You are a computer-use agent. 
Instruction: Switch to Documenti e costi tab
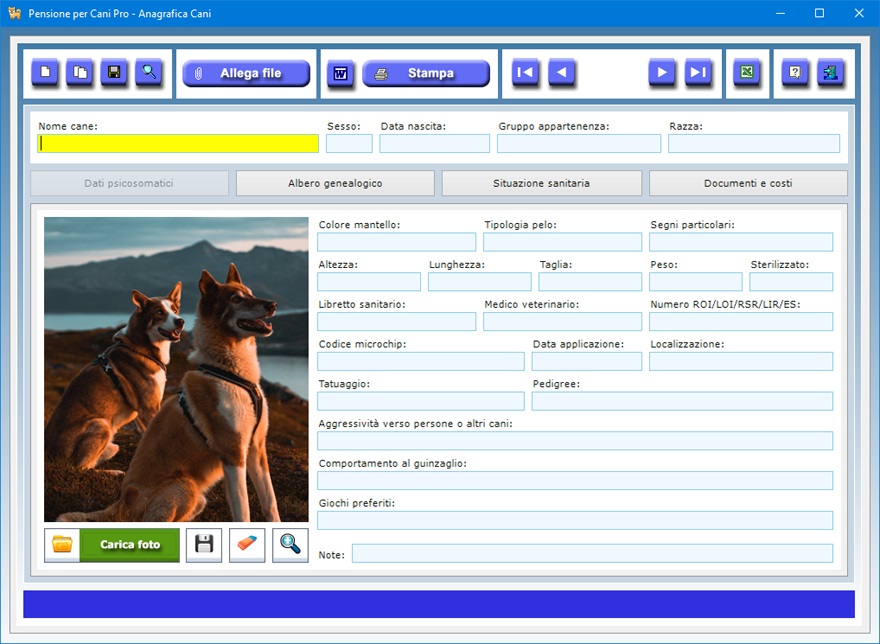(748, 184)
